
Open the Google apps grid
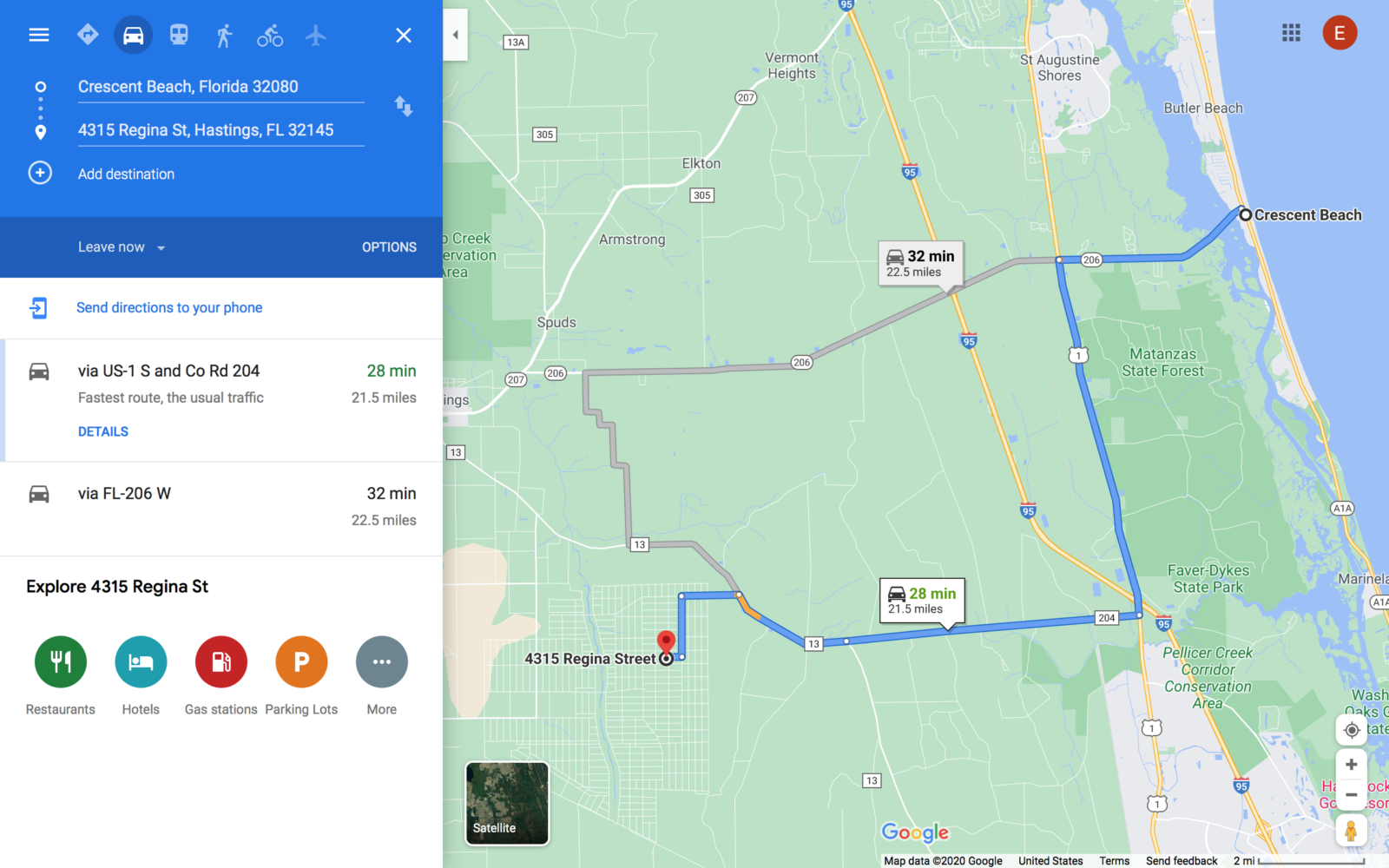[x=1291, y=33]
